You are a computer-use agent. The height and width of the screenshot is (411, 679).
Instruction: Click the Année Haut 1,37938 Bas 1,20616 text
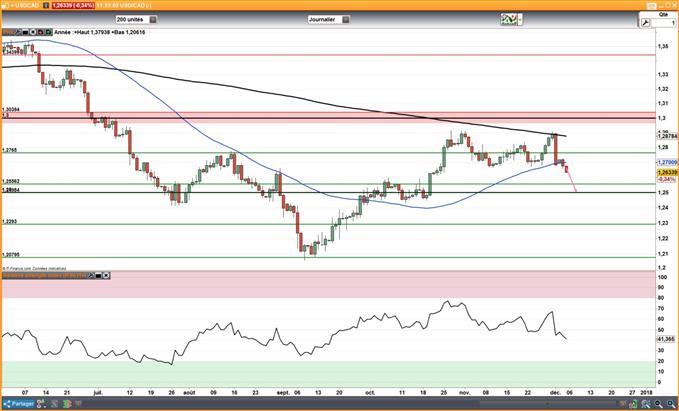click(100, 32)
